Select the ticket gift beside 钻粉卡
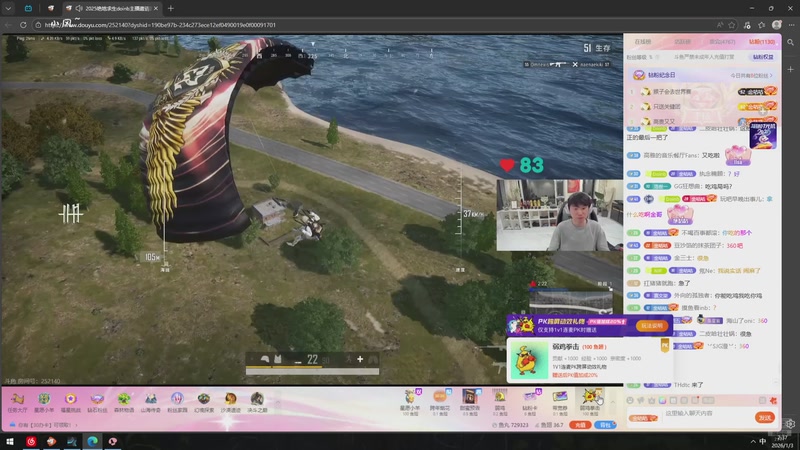800x450 pixels. point(560,402)
